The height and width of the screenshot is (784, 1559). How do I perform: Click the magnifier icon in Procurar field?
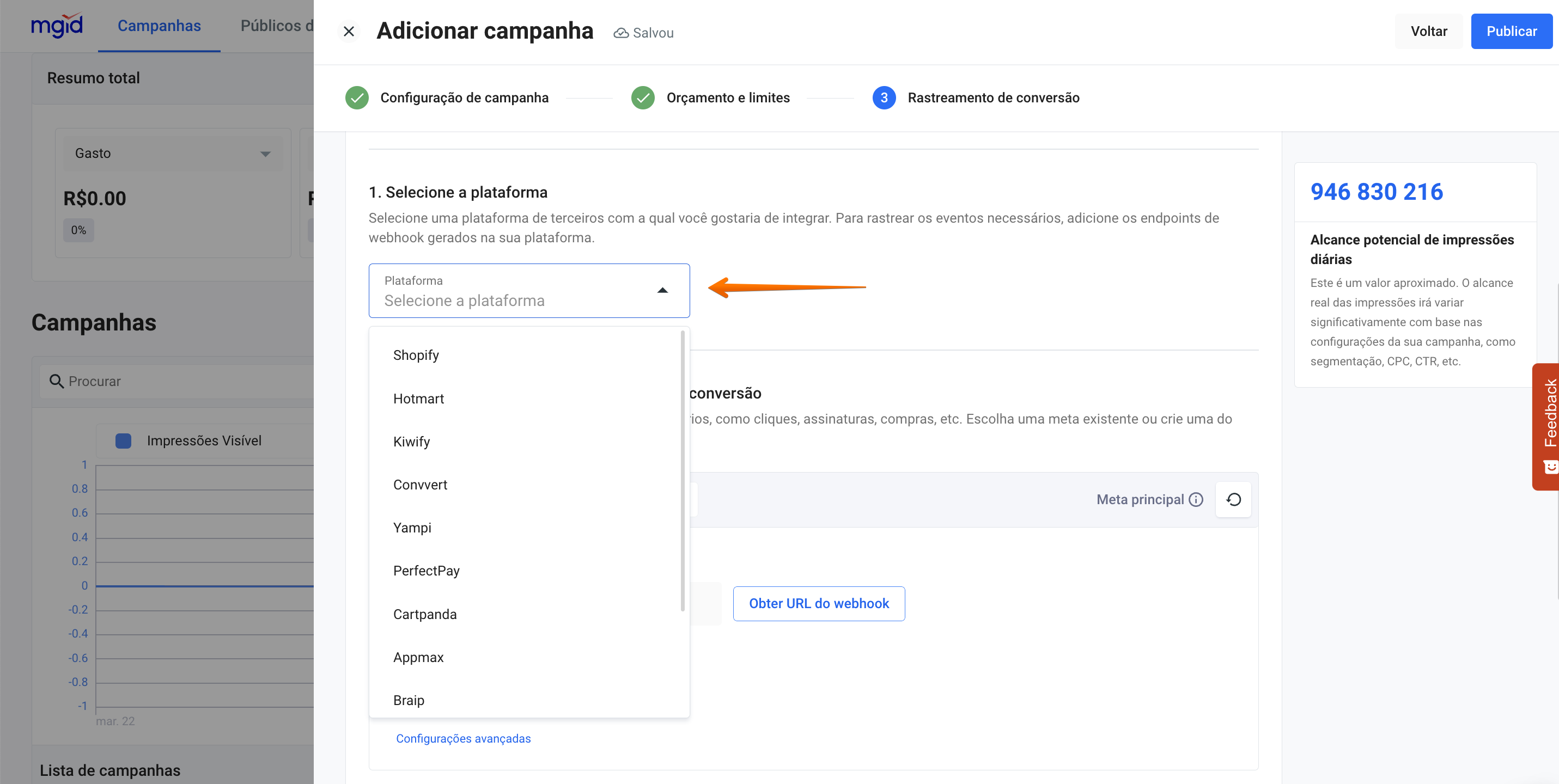tap(56, 381)
